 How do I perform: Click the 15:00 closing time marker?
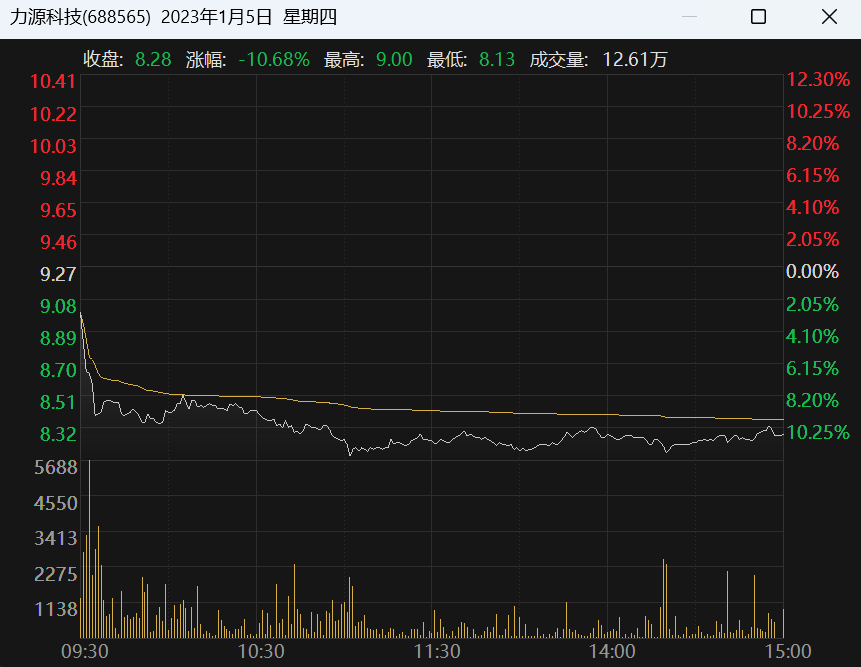[x=786, y=652]
